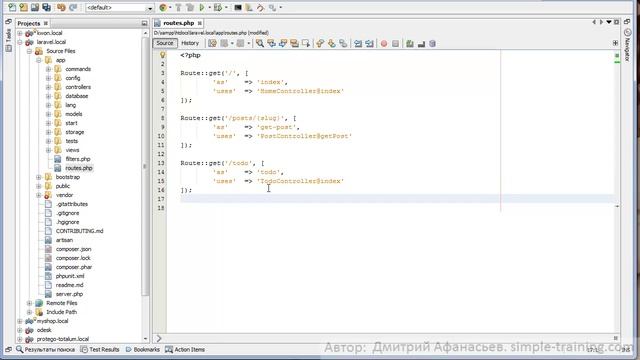
Task: Select phpunit.xml in project tree
Action: (70, 276)
